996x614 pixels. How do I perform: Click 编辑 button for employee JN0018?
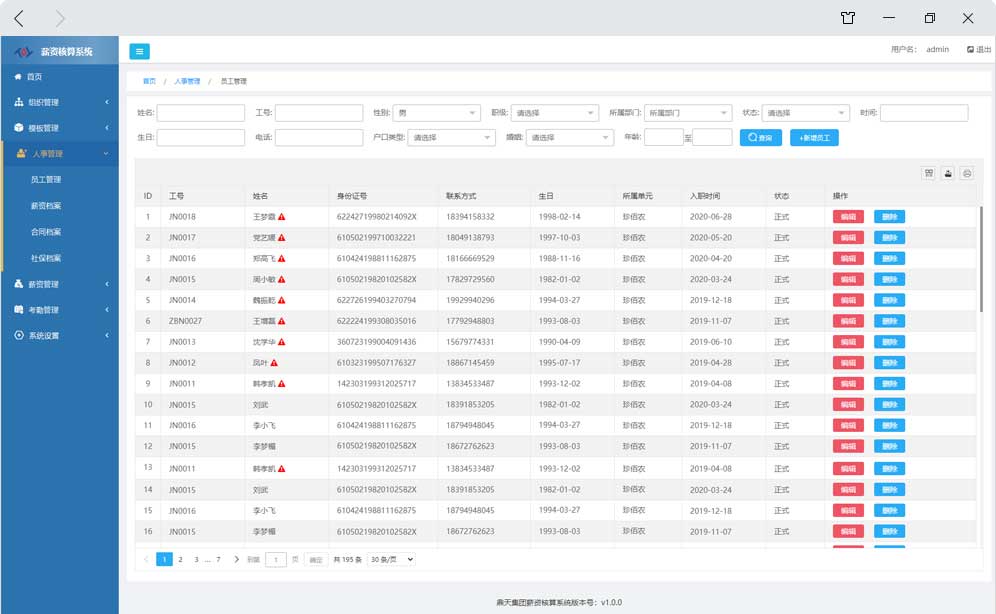click(x=848, y=217)
